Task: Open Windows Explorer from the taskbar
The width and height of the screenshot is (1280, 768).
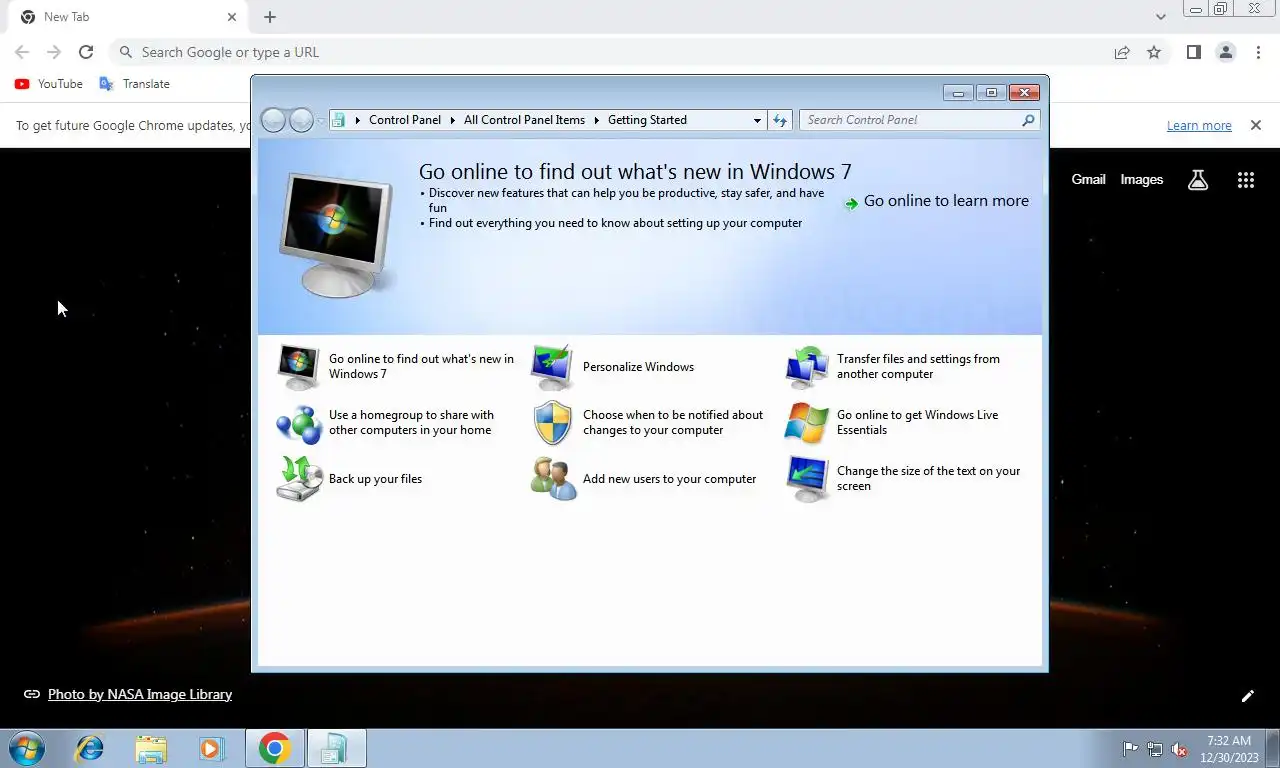Action: [151, 748]
